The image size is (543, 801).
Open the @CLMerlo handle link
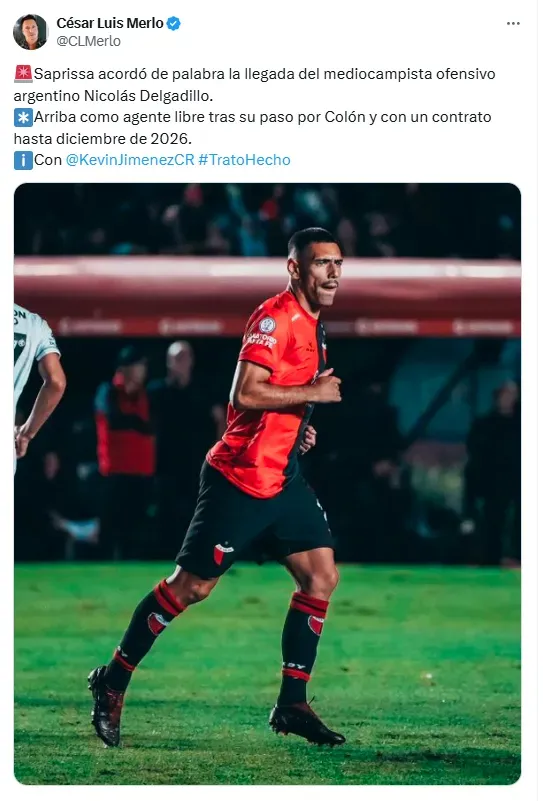pos(88,41)
